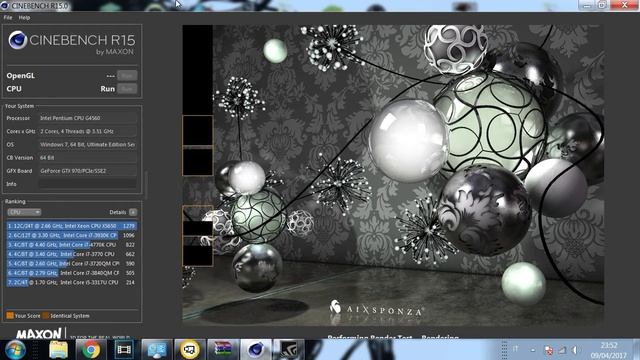Select the Core i7-4770K ranking row

[71, 244]
